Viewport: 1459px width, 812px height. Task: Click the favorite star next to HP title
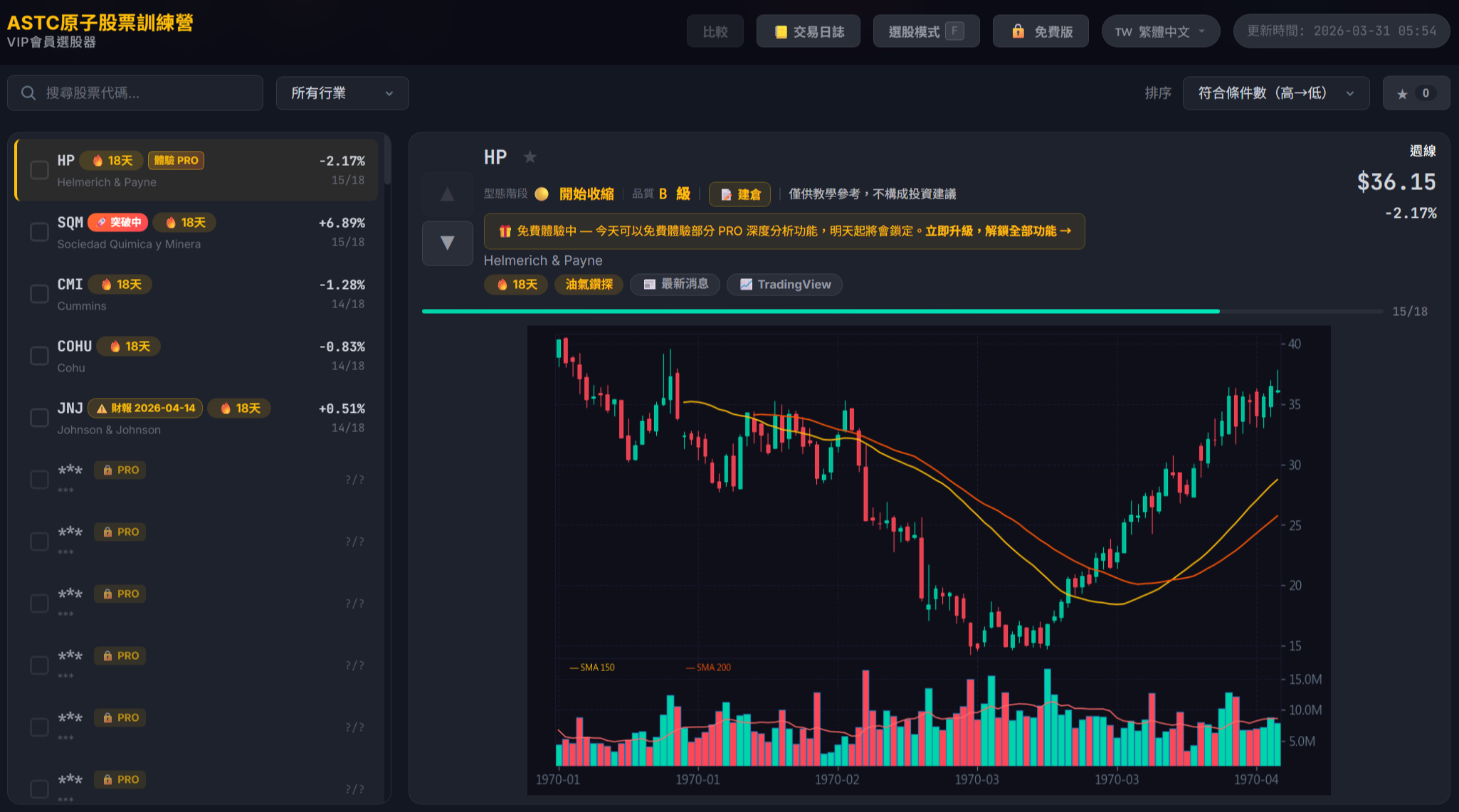click(x=530, y=157)
